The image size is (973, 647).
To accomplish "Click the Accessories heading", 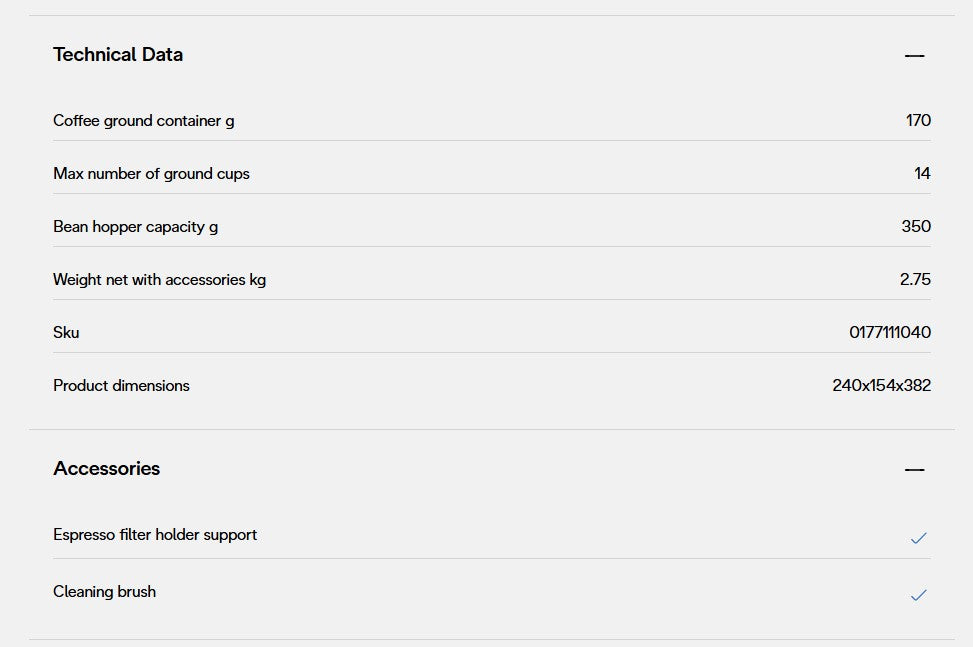I will point(107,469).
